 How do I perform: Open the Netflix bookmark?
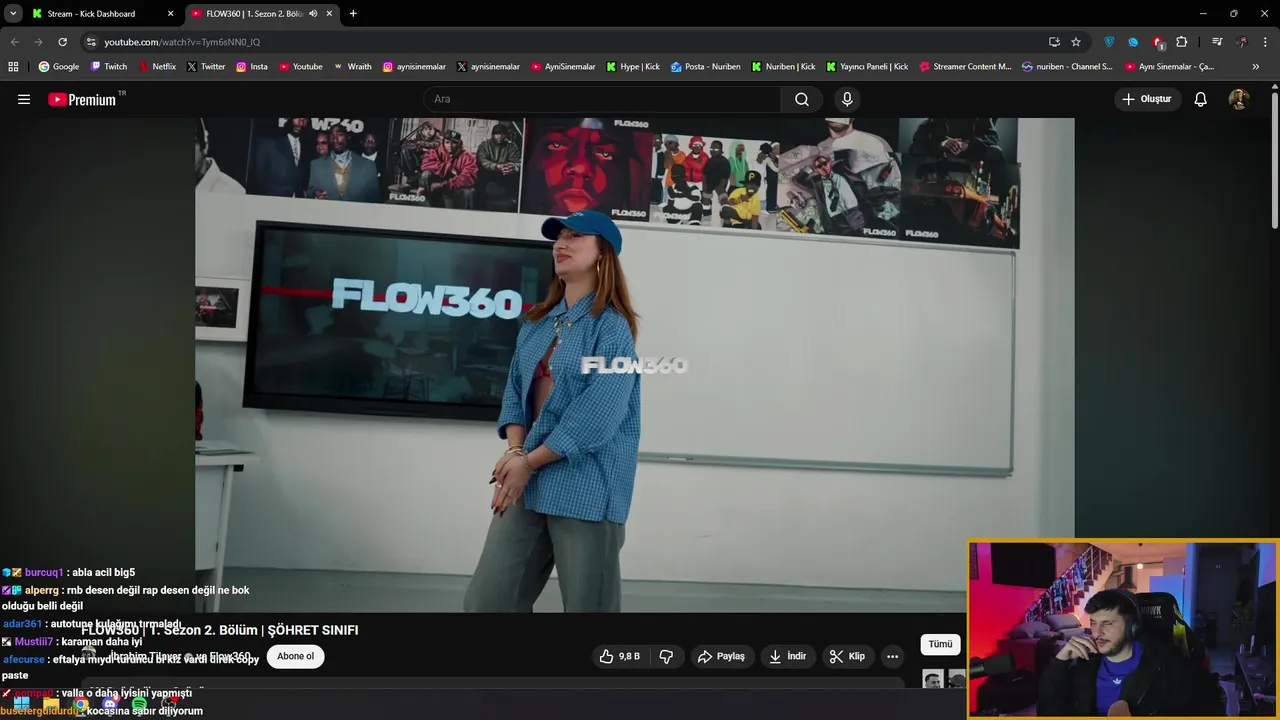[x=157, y=67]
